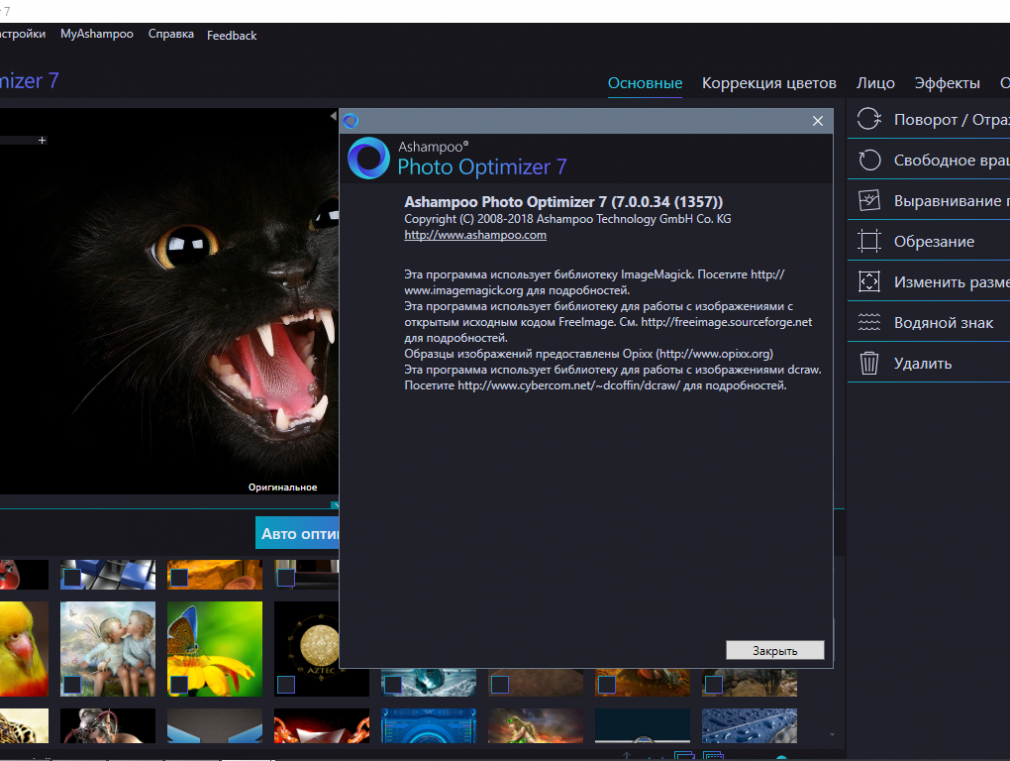Open the Feedback menu
The width and height of the screenshot is (1010, 761).
(231, 35)
